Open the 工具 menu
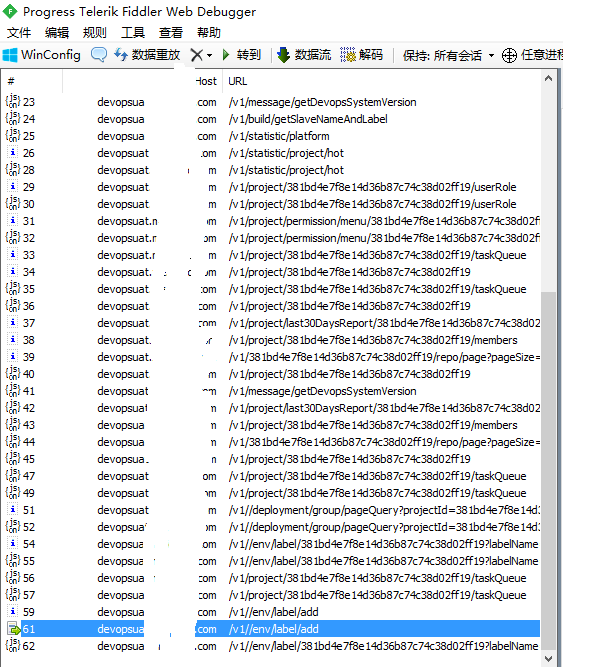Viewport: 615px width, 667px height. coord(133,33)
